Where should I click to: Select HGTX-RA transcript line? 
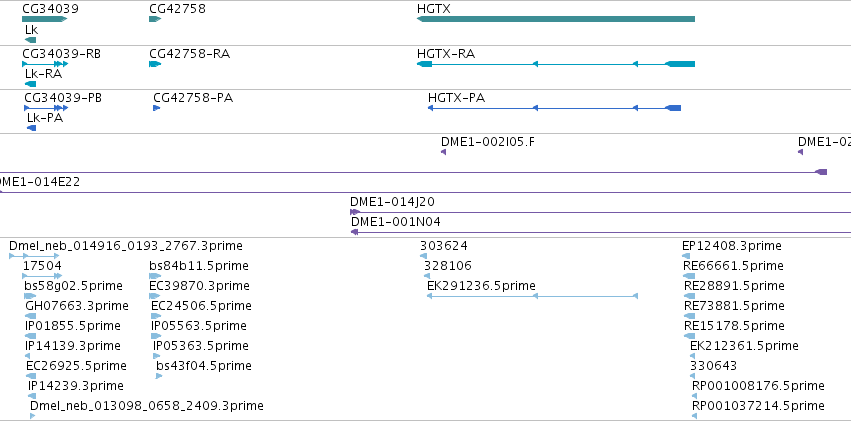click(x=556, y=64)
